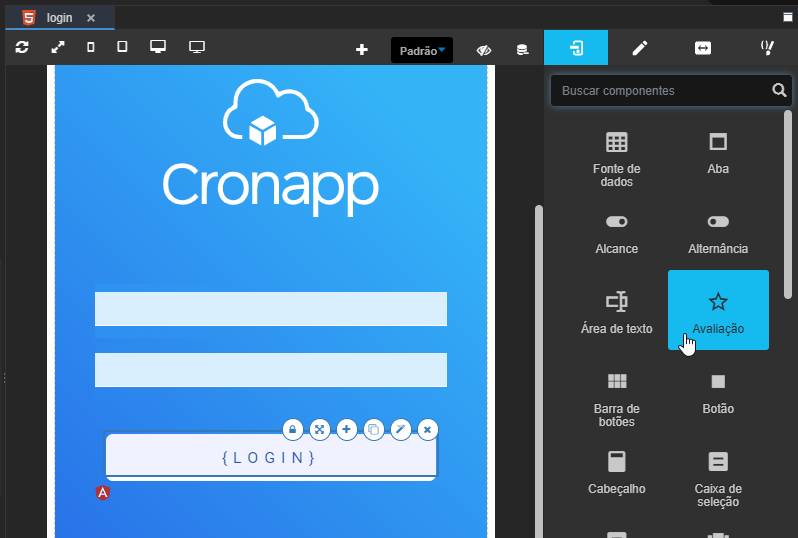Click the refresh icon in the toolbar
Viewport: 798px width, 538px height.
22,47
